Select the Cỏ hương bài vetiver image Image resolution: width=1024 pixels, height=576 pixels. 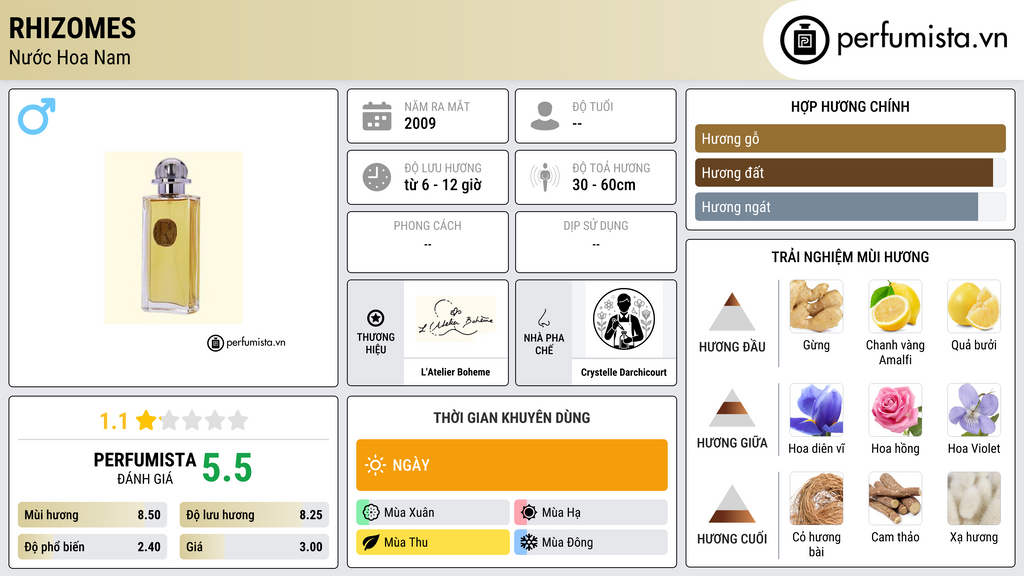[816, 498]
